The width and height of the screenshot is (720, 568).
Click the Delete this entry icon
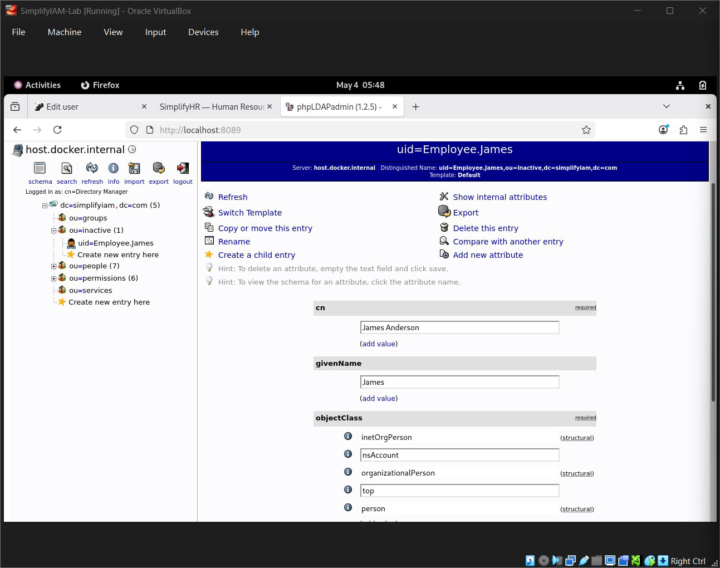pos(444,227)
